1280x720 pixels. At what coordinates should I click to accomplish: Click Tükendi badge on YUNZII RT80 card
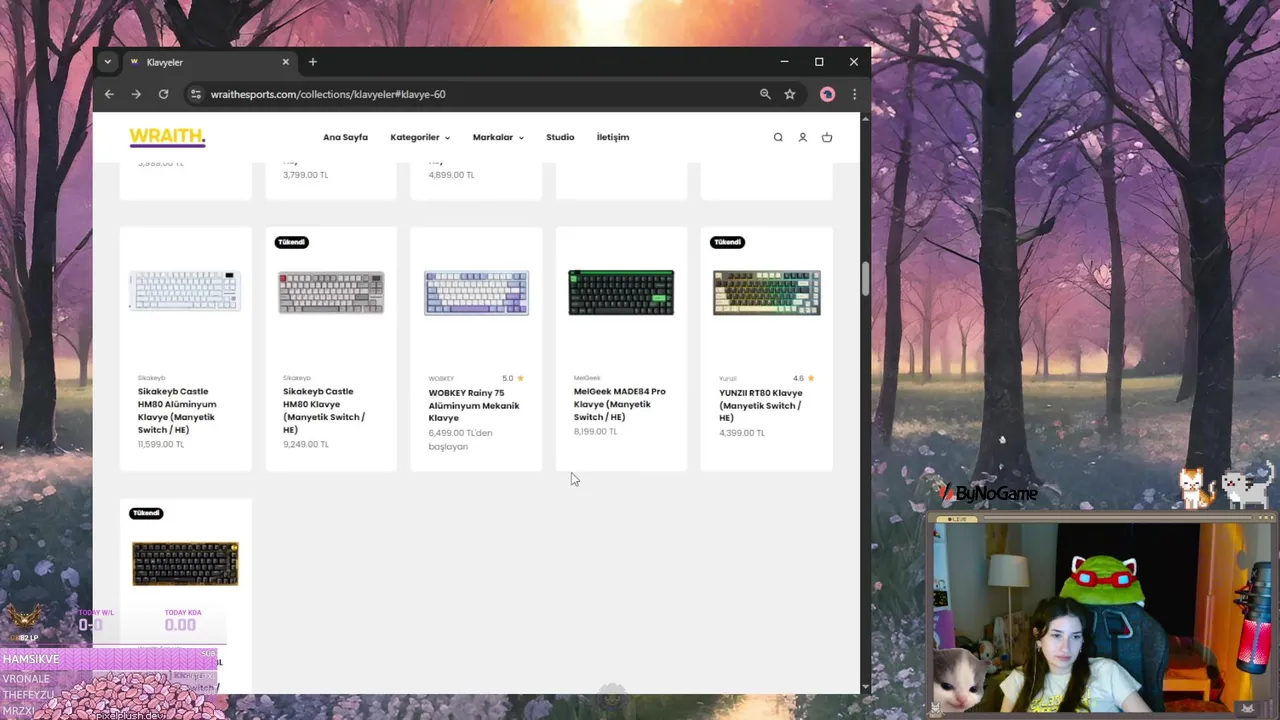tap(727, 242)
